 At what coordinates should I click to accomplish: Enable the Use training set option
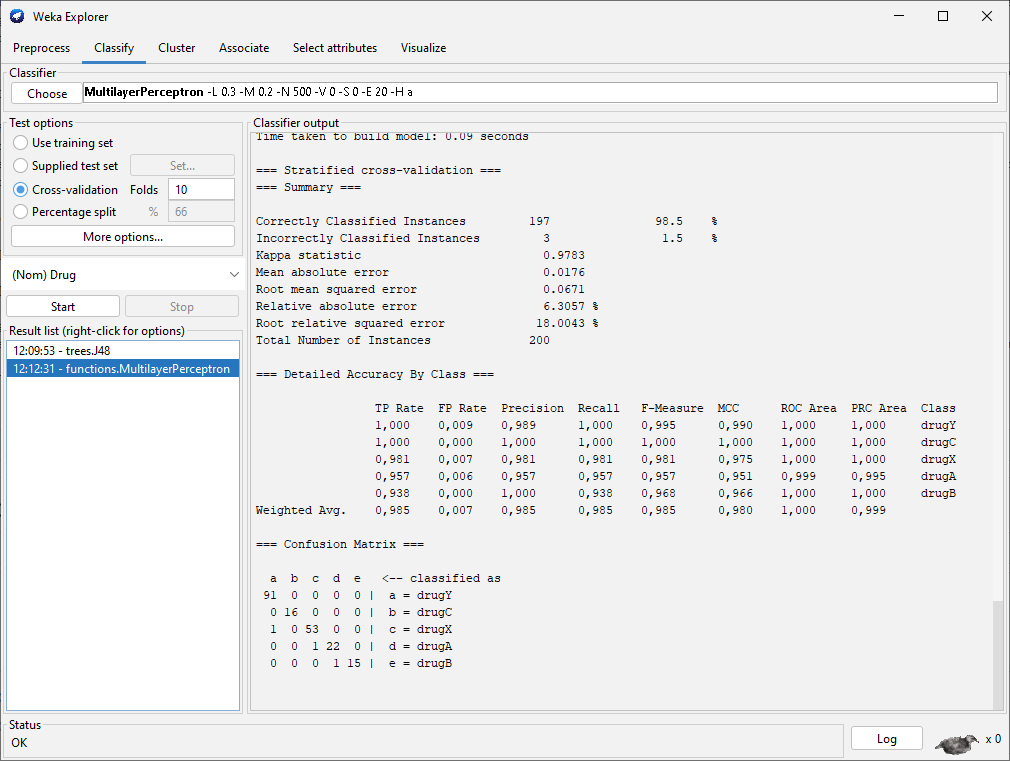click(x=21, y=142)
